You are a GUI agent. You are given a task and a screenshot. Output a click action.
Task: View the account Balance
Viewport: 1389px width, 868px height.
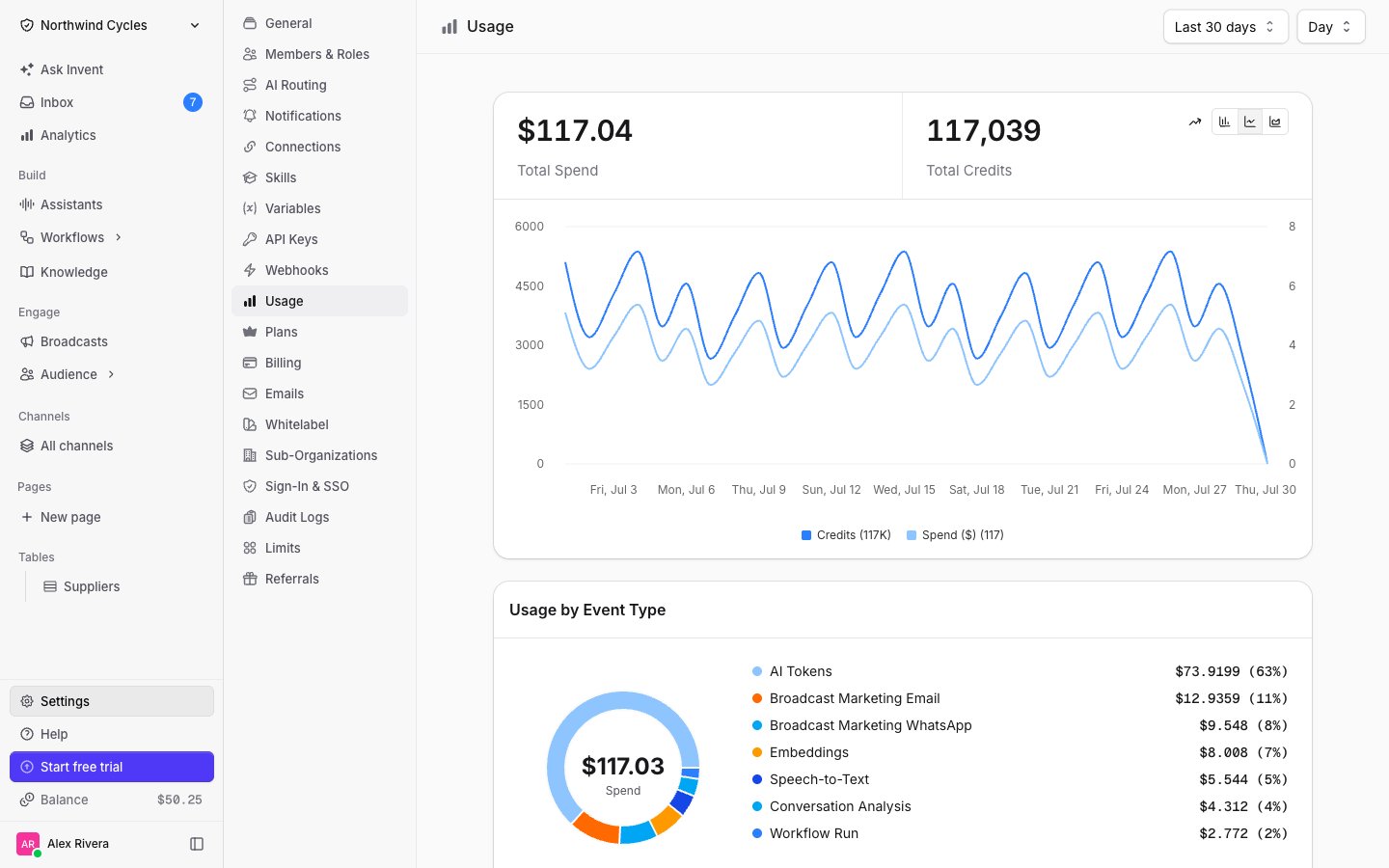pos(112,800)
